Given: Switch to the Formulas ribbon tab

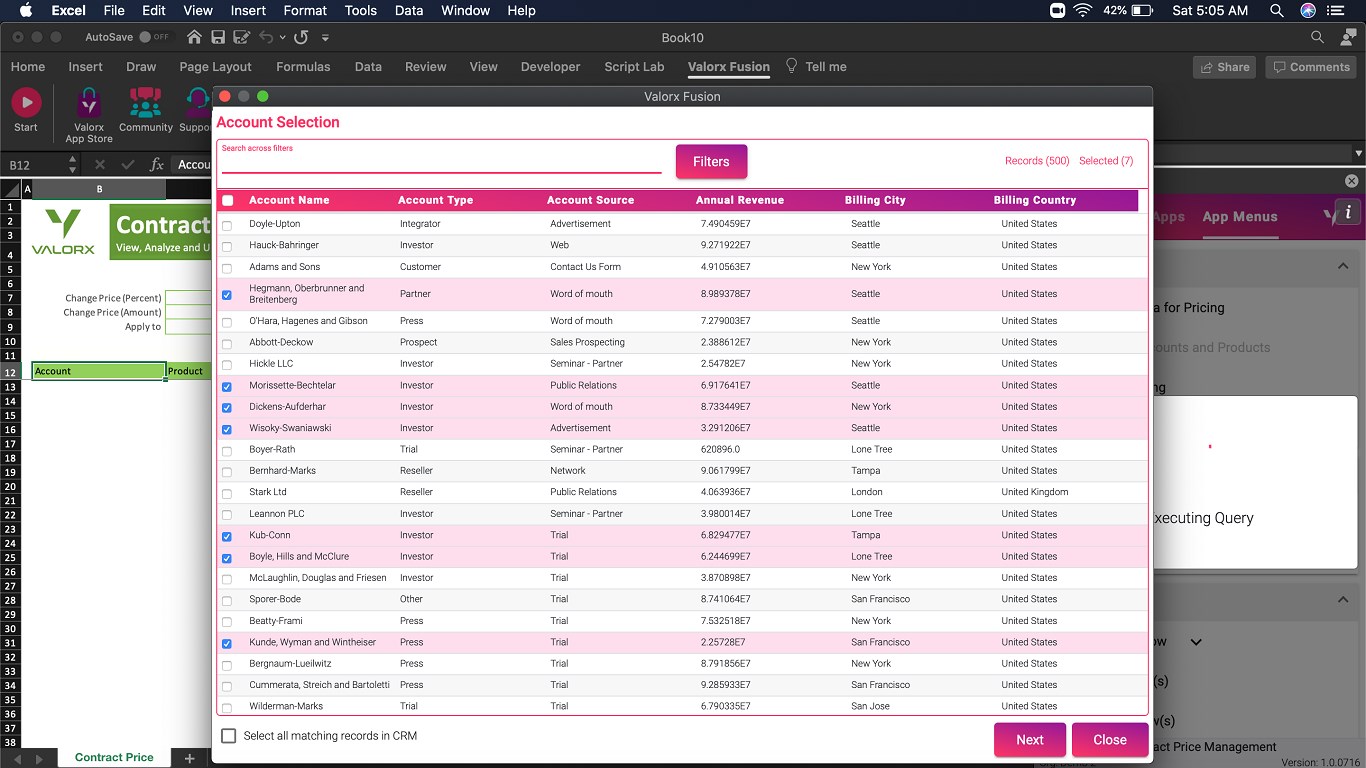Looking at the screenshot, I should (303, 67).
